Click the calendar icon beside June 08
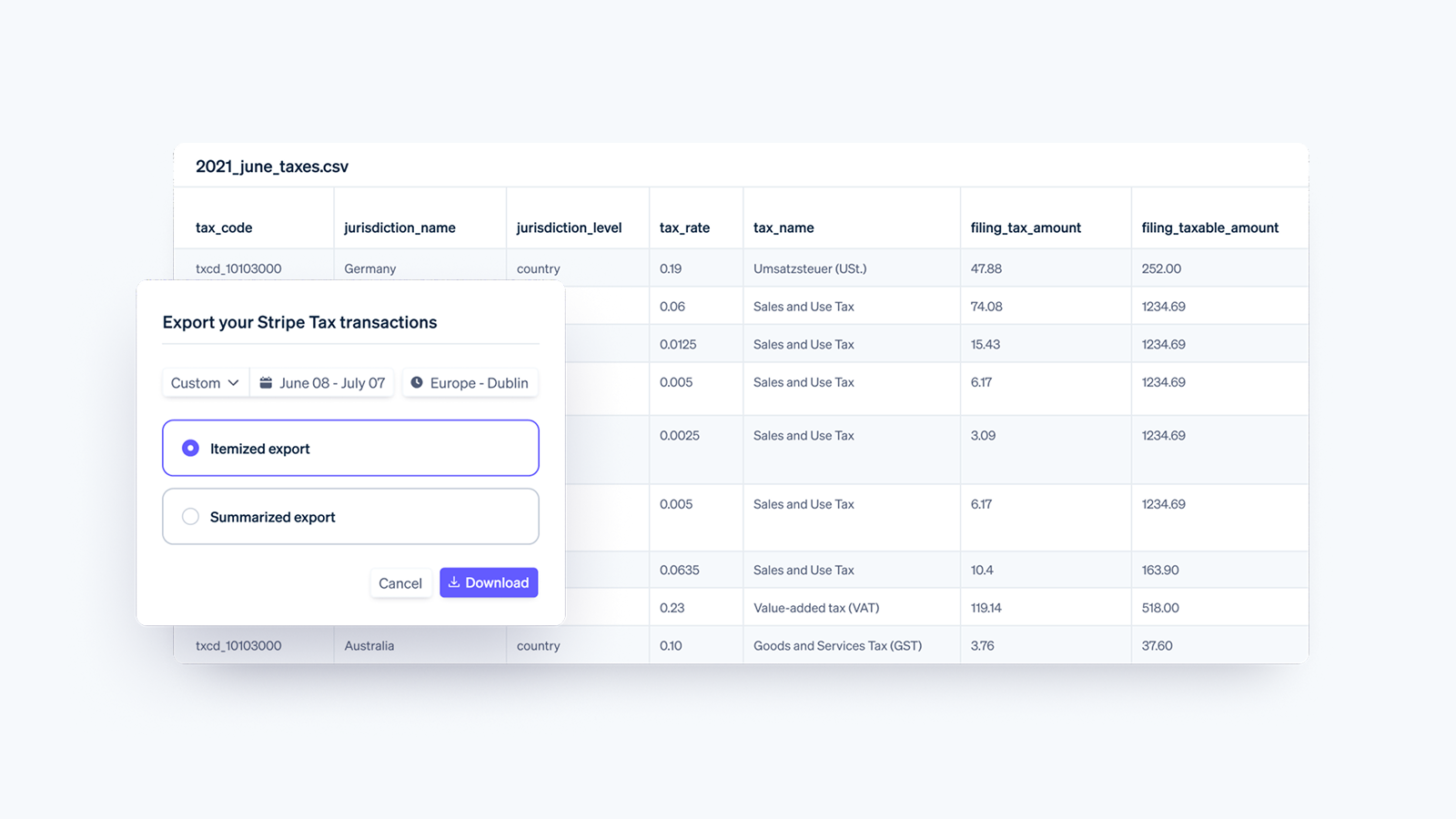 [266, 383]
